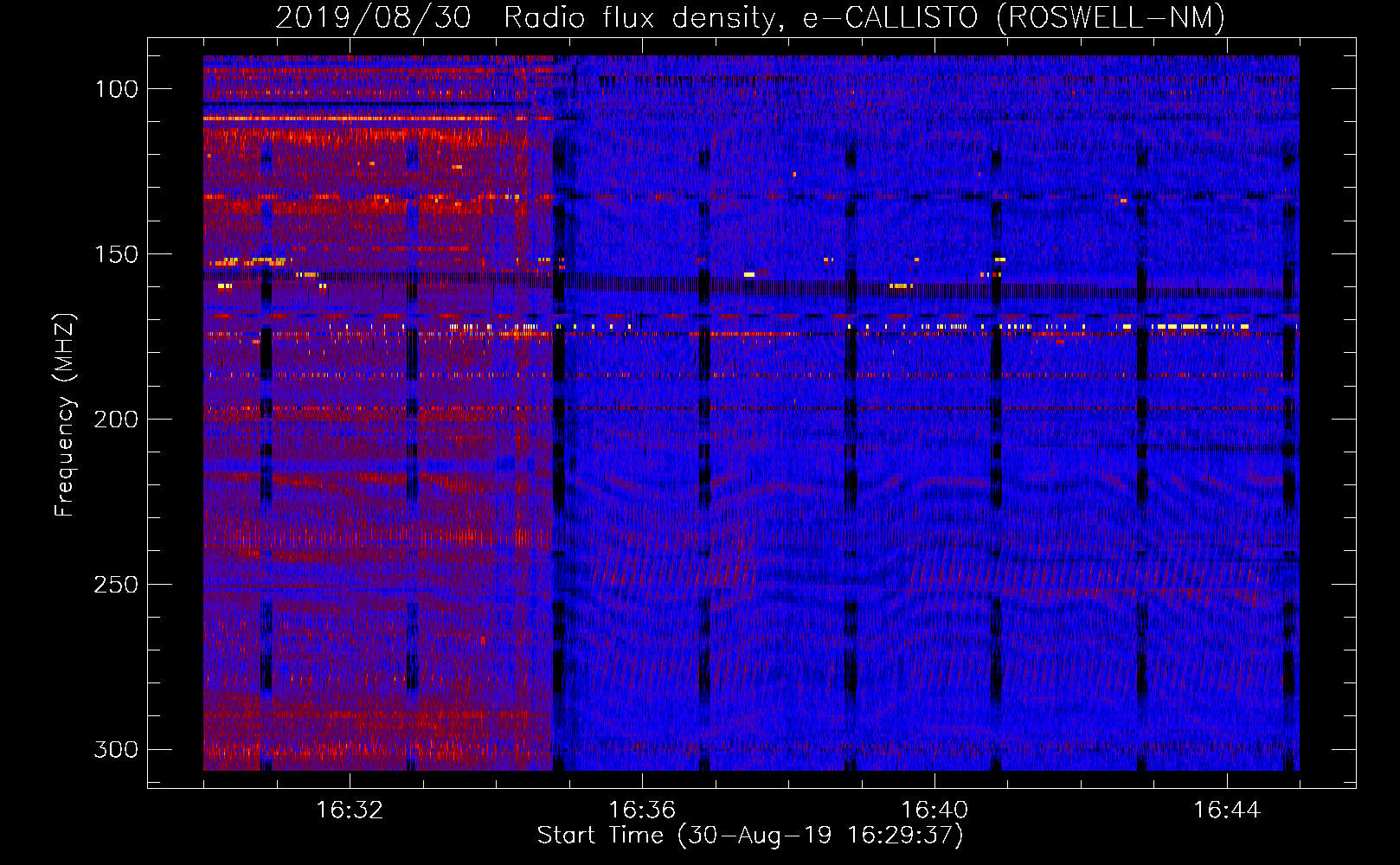This screenshot has height=865, width=1400.
Task: Click the '16:44' time tick label
Action: pos(1227,811)
